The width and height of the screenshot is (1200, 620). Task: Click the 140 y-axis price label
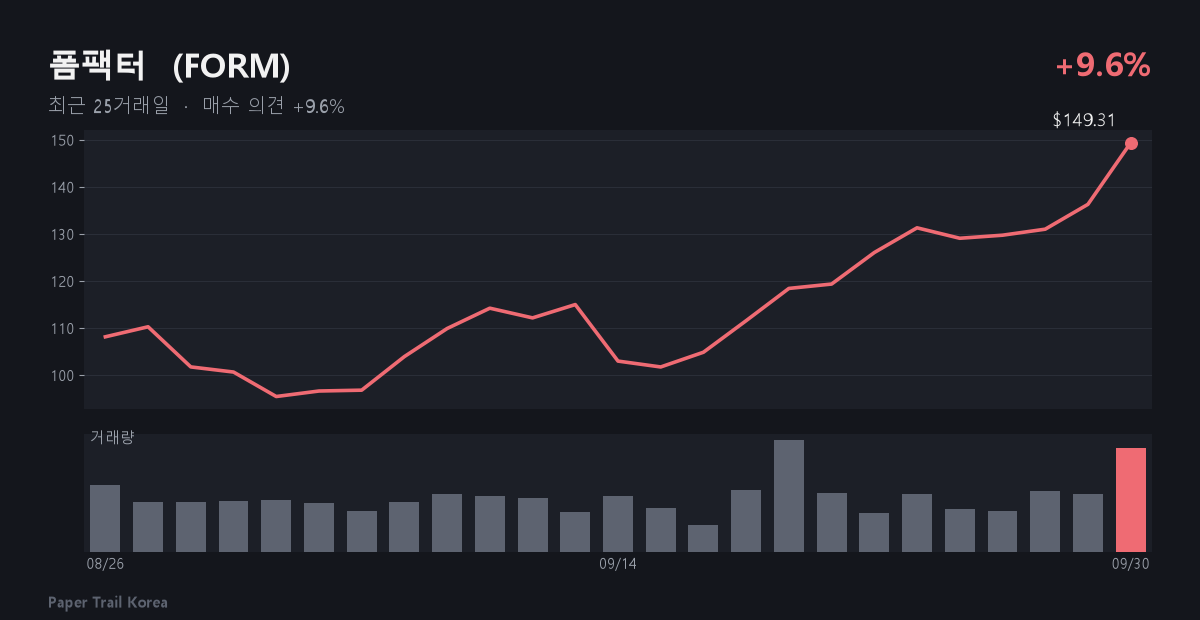pos(62,188)
